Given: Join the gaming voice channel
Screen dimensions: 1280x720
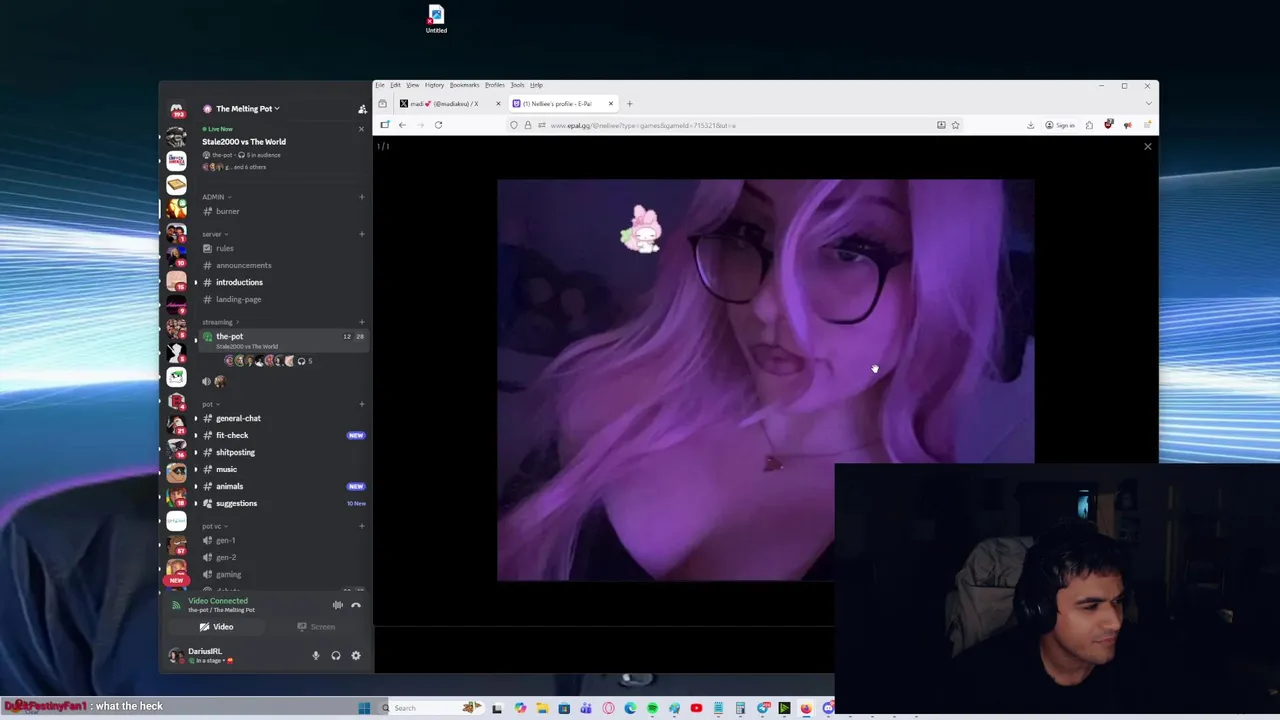Looking at the screenshot, I should pyautogui.click(x=283, y=574).
